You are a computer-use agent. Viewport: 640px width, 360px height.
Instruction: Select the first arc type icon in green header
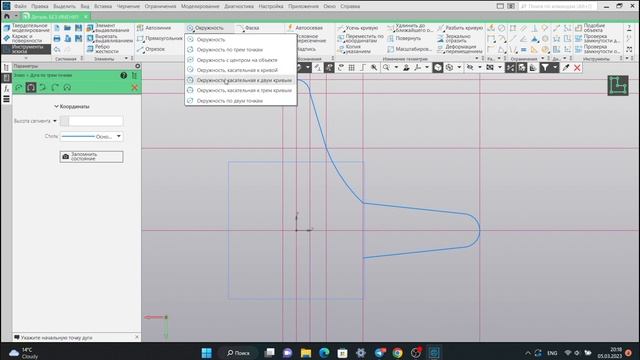point(19,87)
